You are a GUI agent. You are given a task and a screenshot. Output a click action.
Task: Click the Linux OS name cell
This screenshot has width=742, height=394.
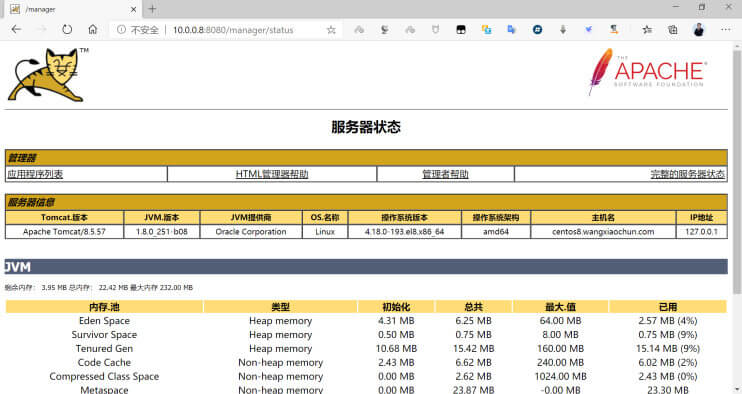tap(325, 232)
